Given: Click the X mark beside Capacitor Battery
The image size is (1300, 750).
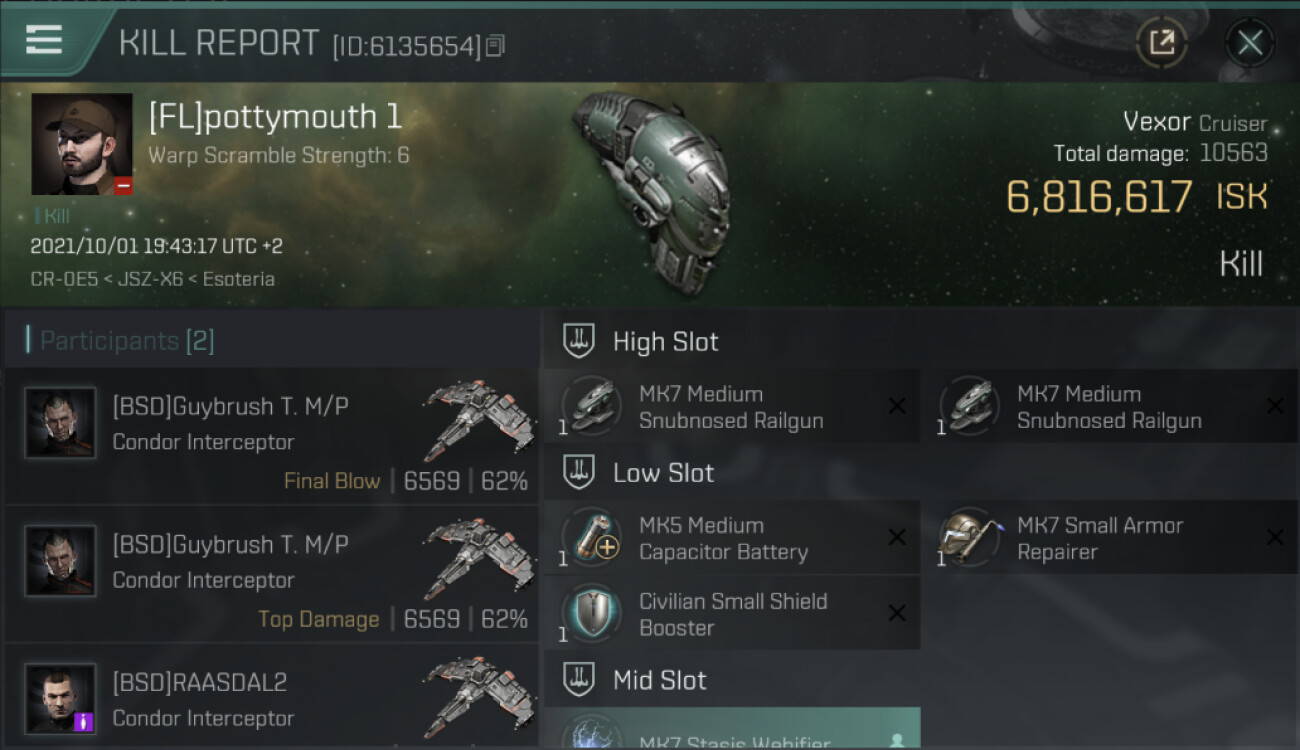Looking at the screenshot, I should (897, 537).
